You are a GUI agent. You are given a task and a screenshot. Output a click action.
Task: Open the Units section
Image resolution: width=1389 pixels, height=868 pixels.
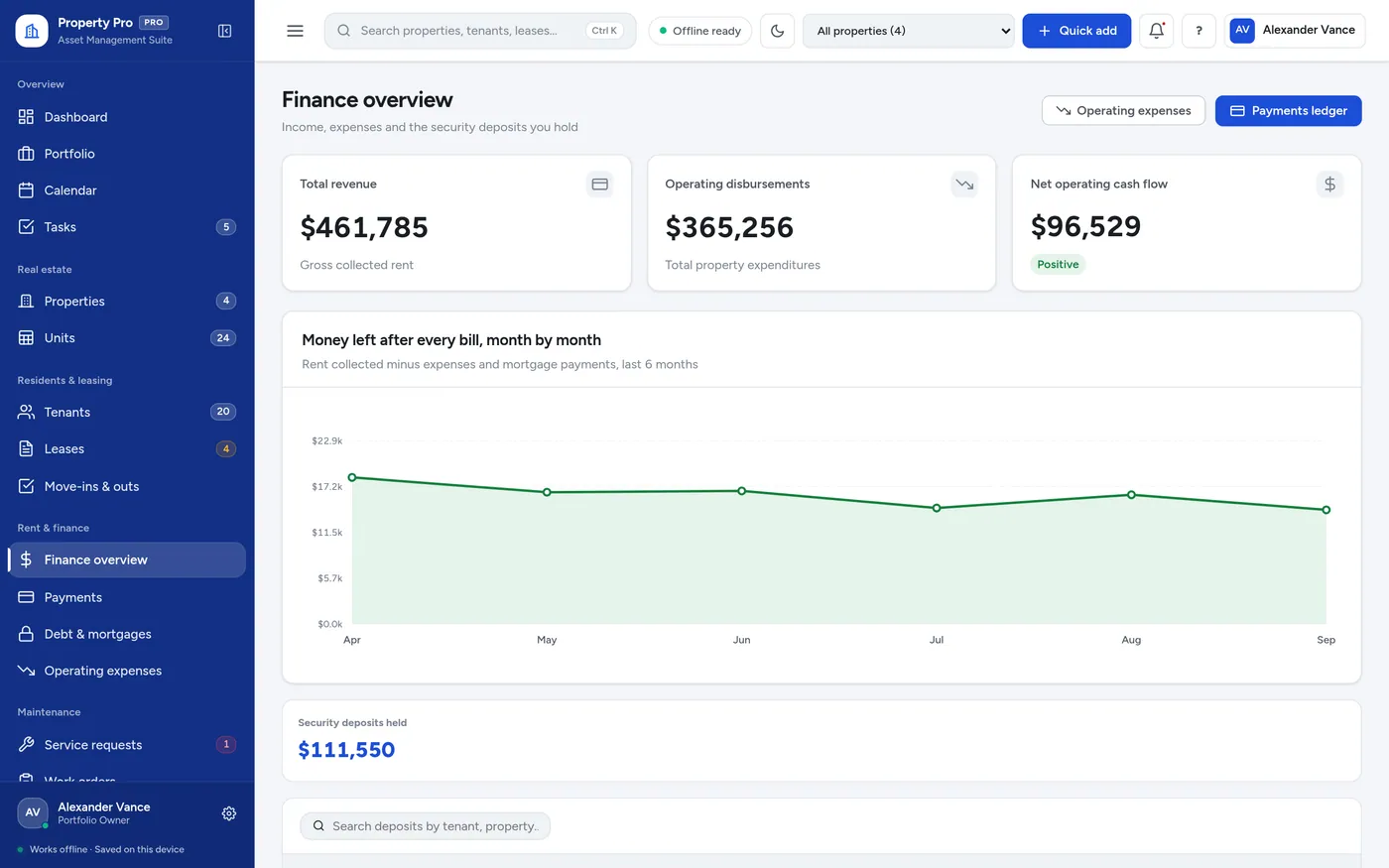(127, 338)
